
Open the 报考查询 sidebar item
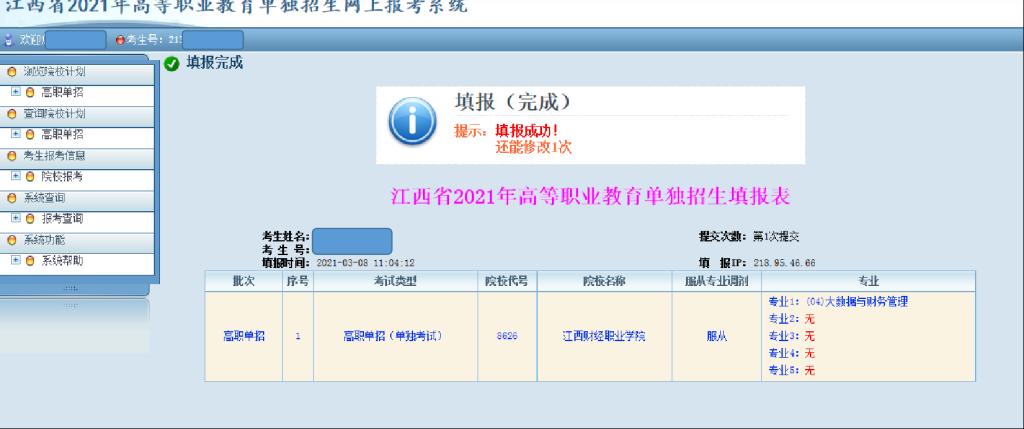[x=60, y=219]
